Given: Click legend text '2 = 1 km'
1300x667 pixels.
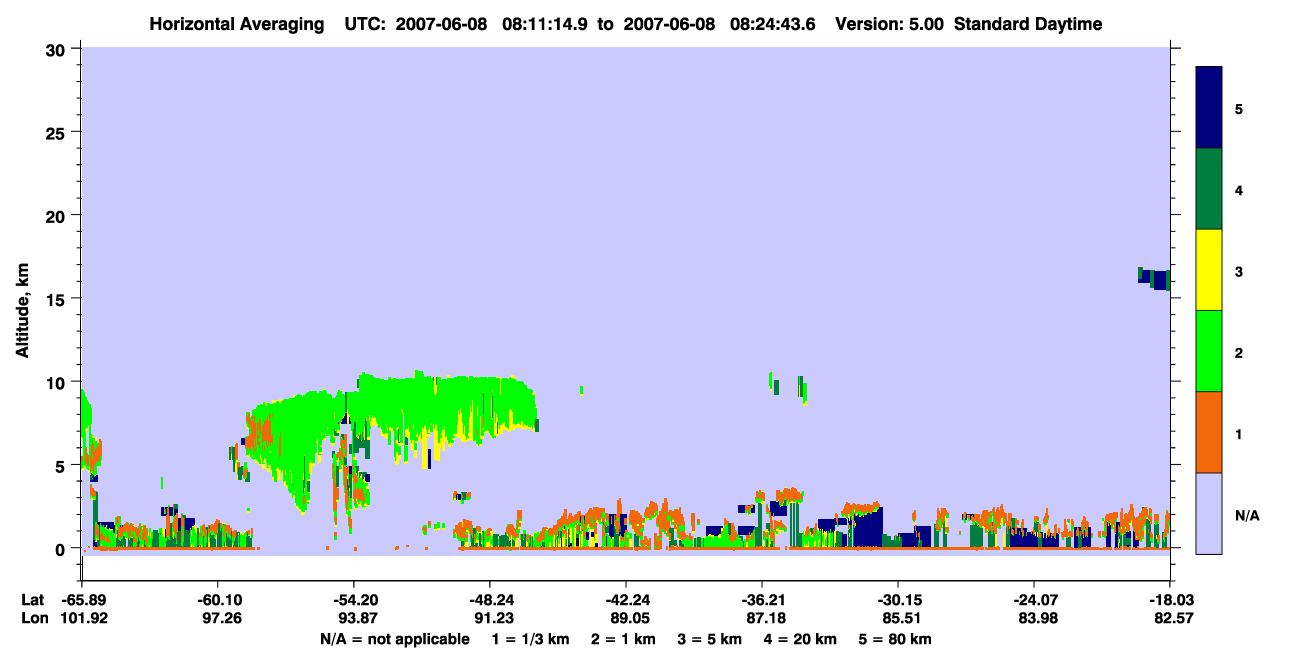Looking at the screenshot, I should [625, 639].
